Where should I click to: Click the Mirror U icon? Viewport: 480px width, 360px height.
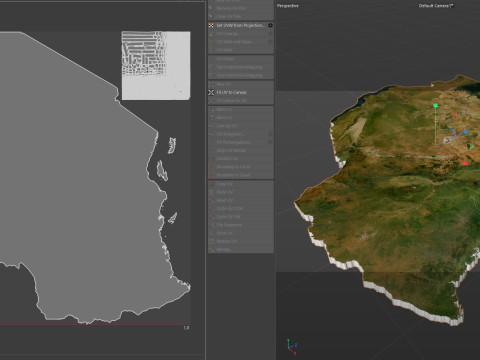coord(211,109)
